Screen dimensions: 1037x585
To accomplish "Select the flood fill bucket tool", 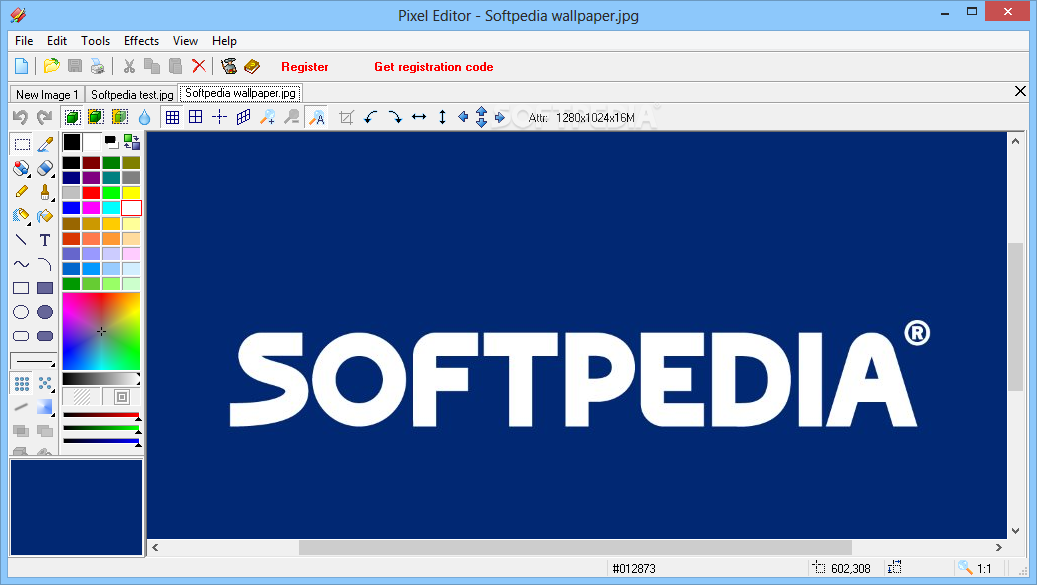I will click(x=45, y=215).
